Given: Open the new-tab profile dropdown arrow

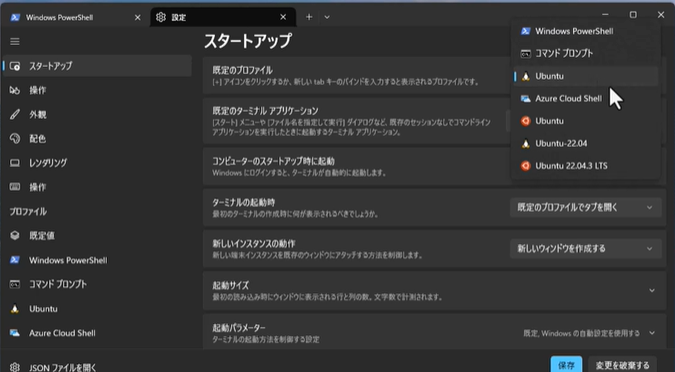Looking at the screenshot, I should click(x=327, y=17).
